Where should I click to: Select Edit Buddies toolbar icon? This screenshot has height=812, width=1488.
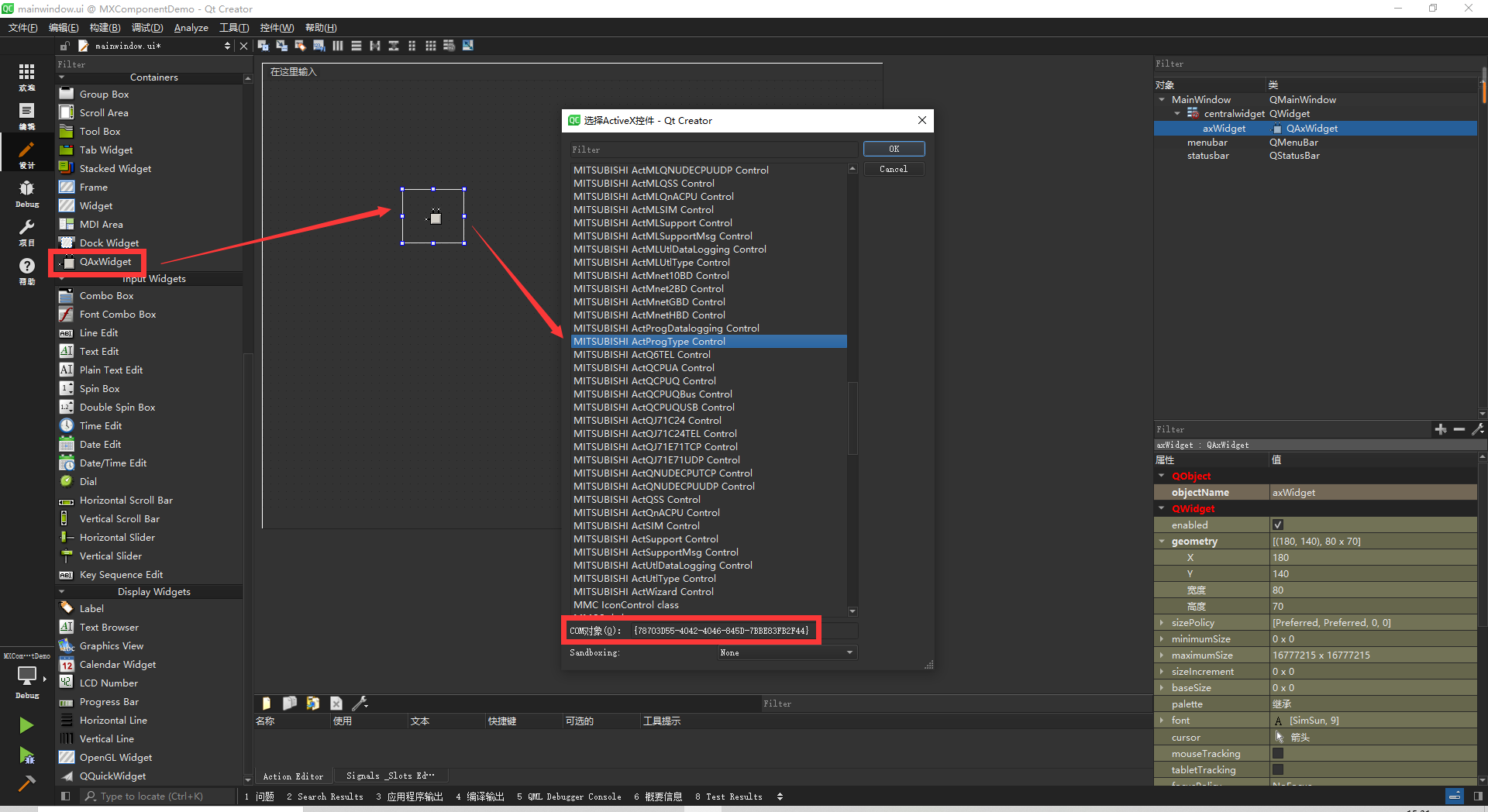tap(300, 46)
